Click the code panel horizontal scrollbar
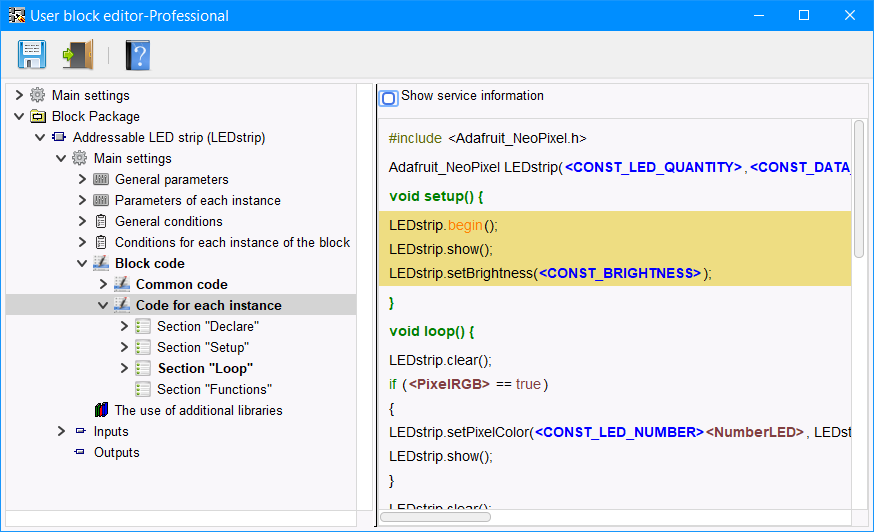 click(435, 517)
